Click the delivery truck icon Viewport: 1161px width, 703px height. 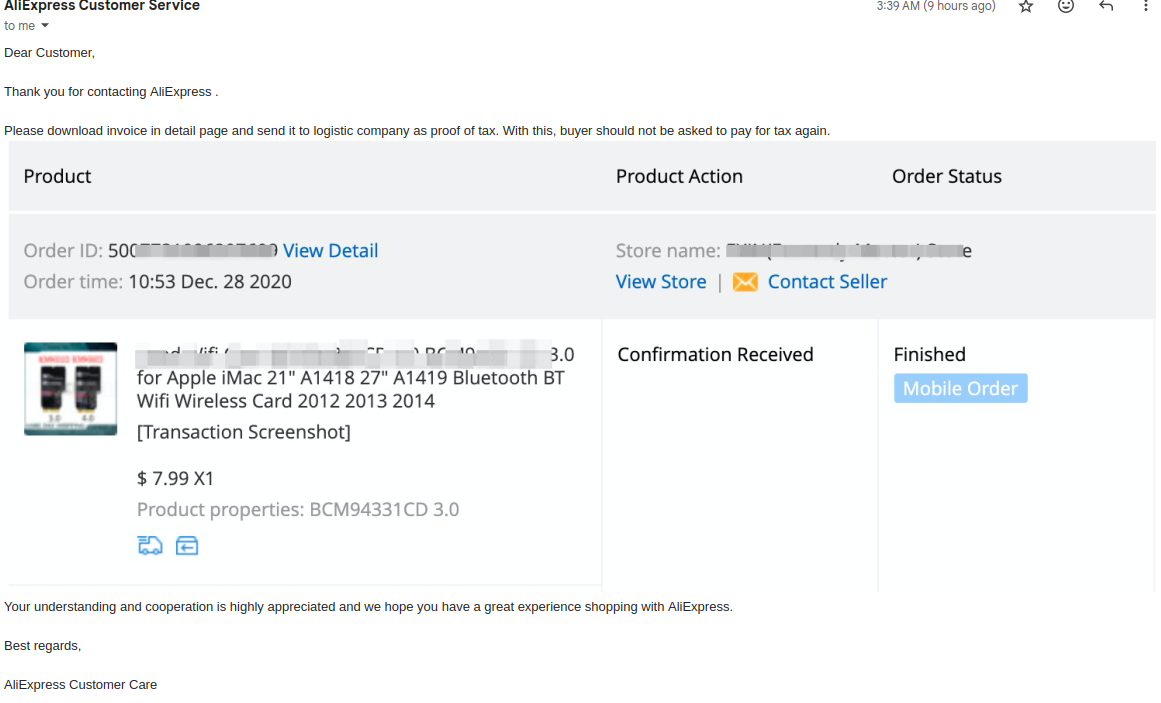150,546
